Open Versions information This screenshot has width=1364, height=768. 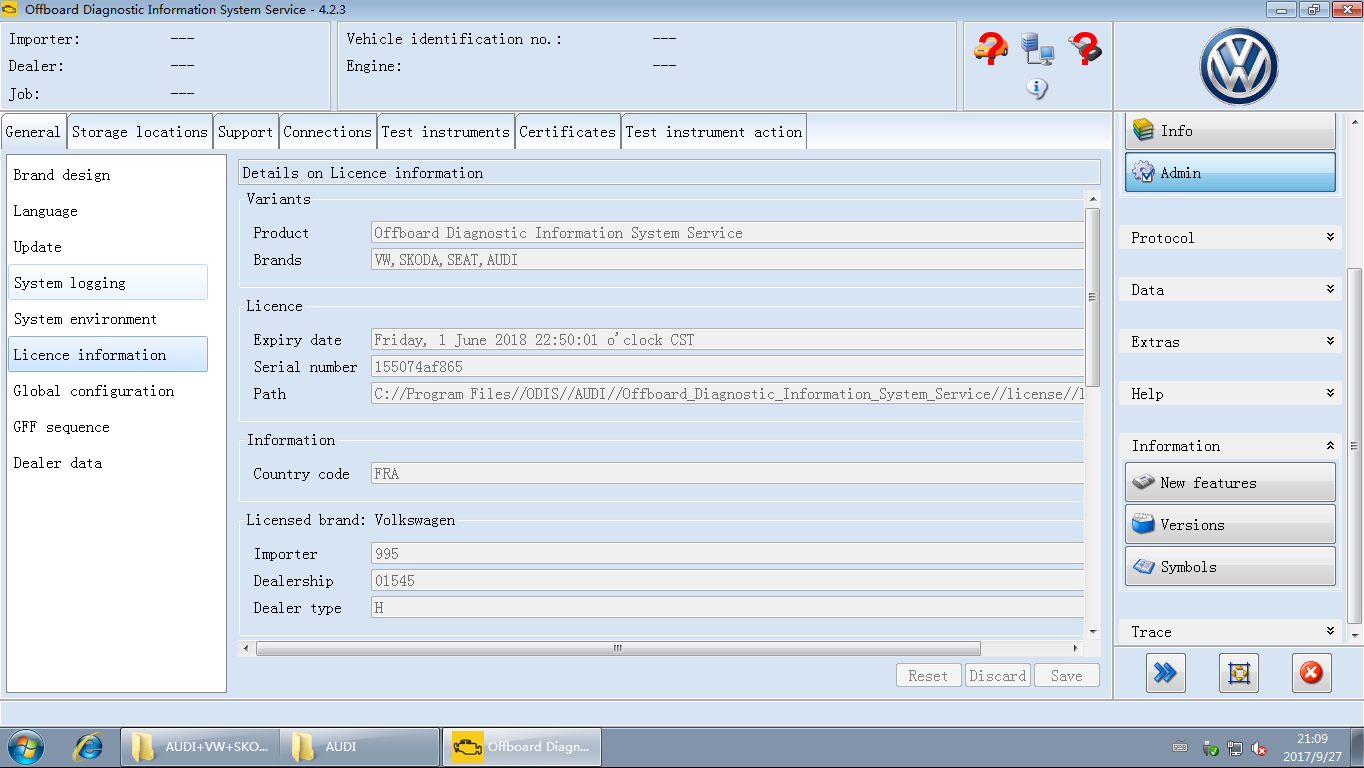[x=1230, y=524]
